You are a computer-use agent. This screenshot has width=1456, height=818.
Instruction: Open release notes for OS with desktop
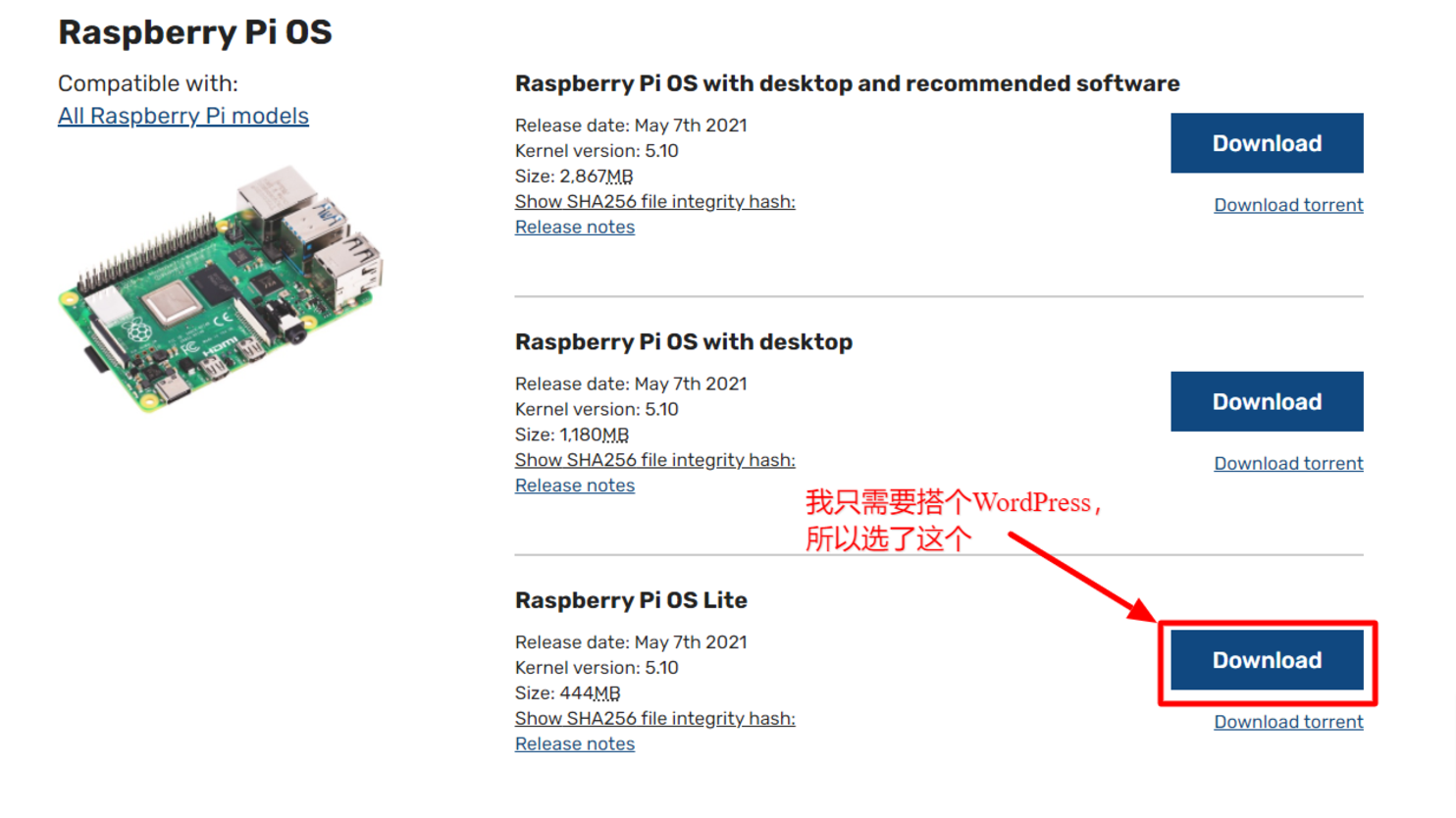tap(575, 486)
